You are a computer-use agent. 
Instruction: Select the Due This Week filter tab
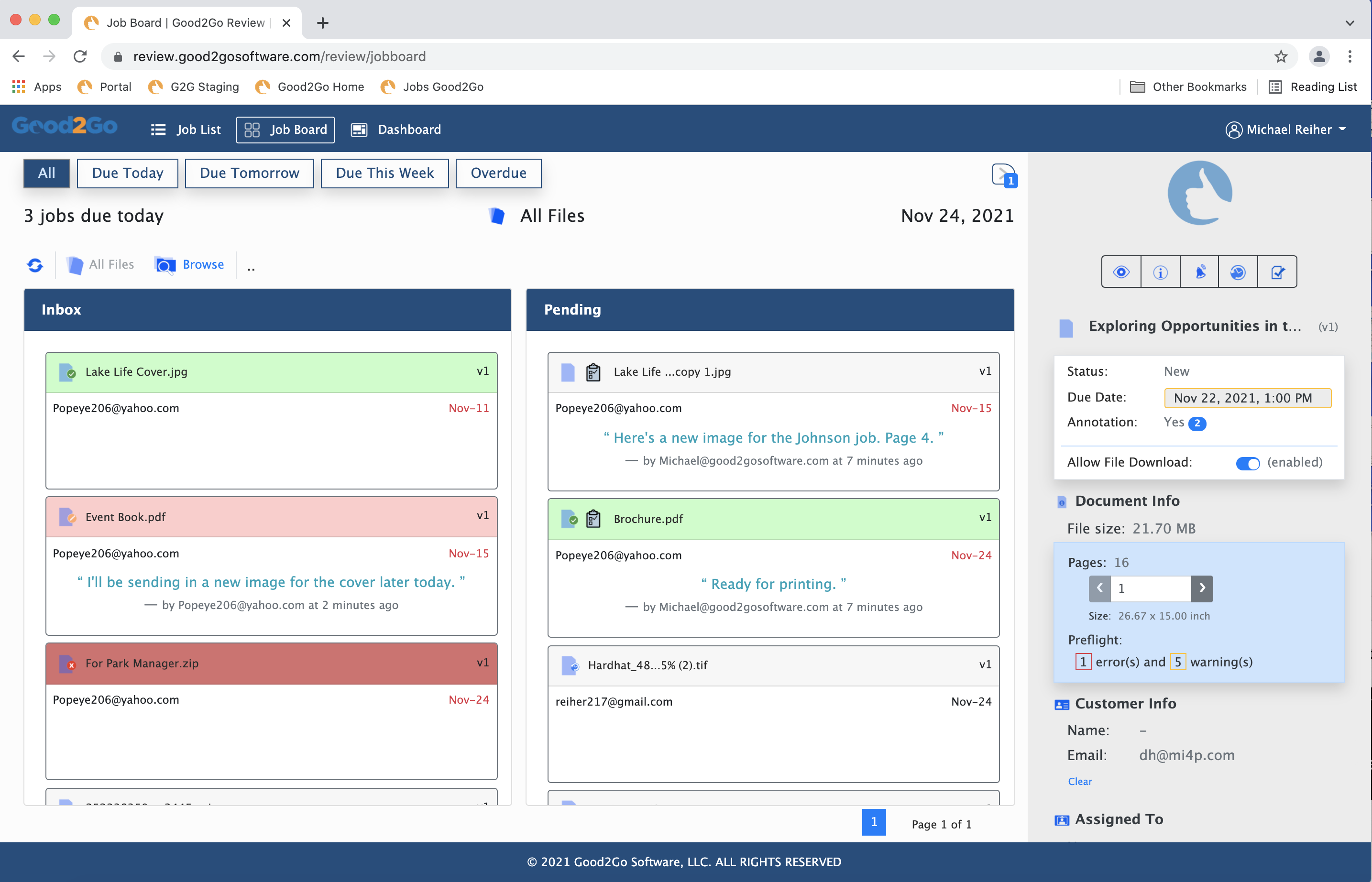point(384,173)
